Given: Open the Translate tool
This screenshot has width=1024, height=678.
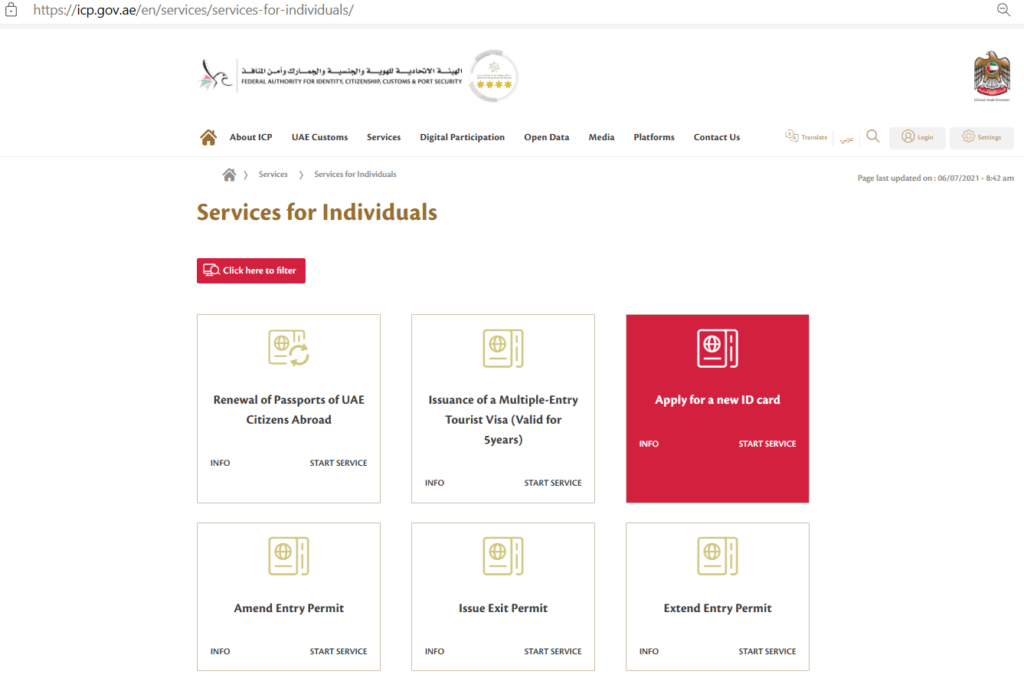Looking at the screenshot, I should tap(806, 137).
